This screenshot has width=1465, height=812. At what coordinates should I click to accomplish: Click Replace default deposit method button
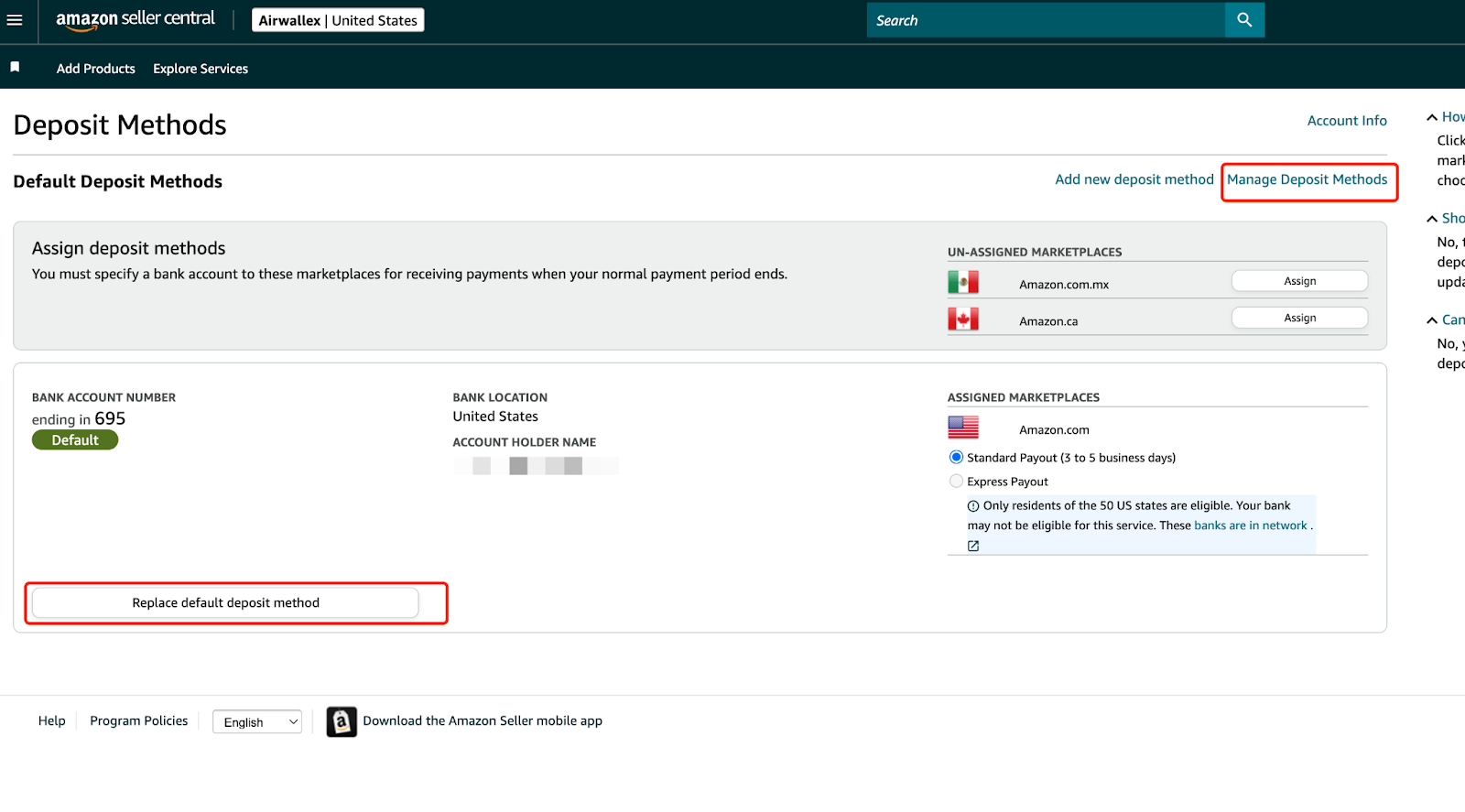coord(225,602)
